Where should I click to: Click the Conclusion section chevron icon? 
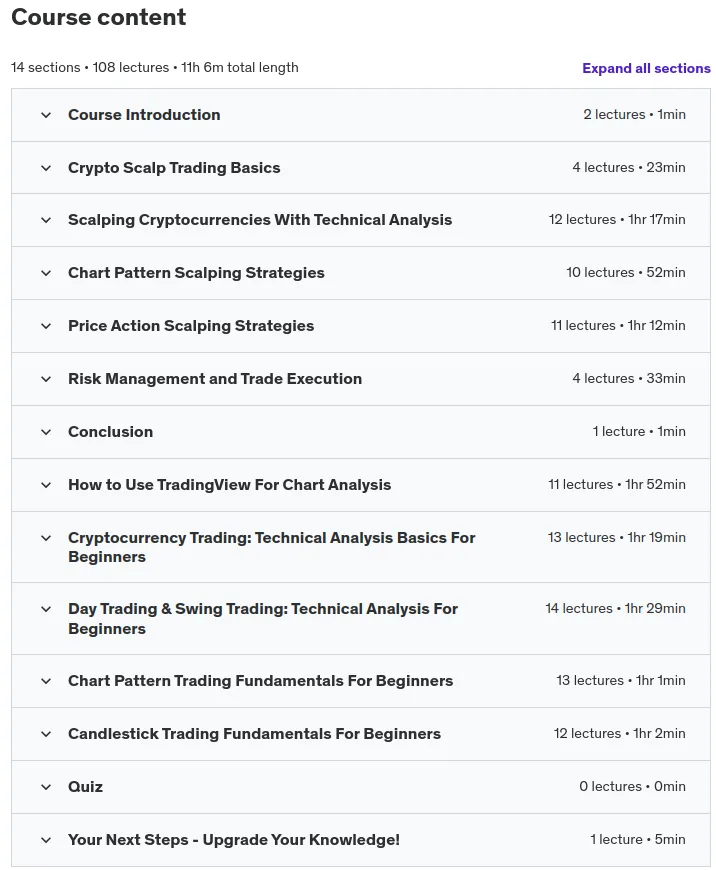(x=46, y=432)
